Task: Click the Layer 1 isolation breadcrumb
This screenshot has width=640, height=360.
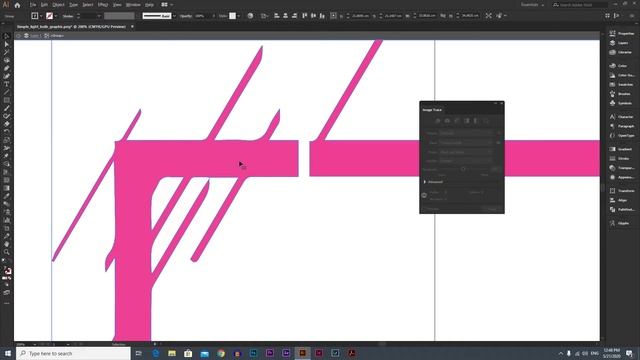Action: pyautogui.click(x=36, y=36)
